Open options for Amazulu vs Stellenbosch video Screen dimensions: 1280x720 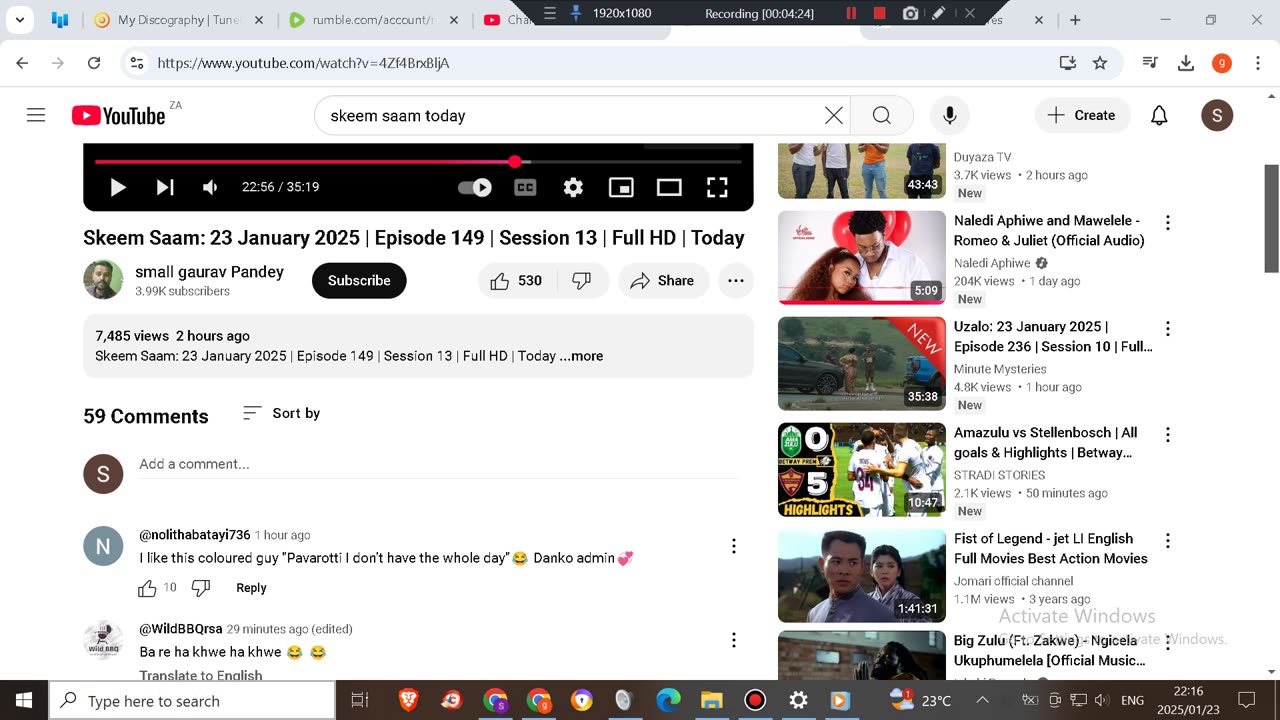1167,435
